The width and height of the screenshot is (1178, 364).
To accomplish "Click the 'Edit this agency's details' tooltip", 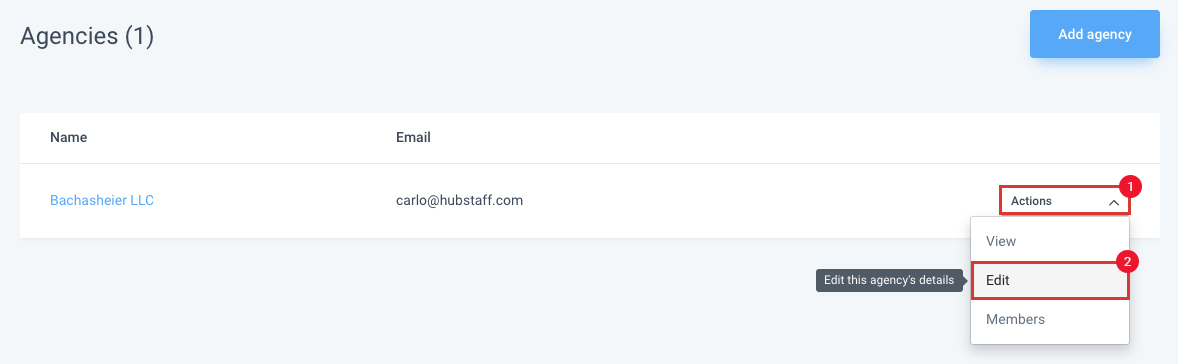I will click(889, 280).
